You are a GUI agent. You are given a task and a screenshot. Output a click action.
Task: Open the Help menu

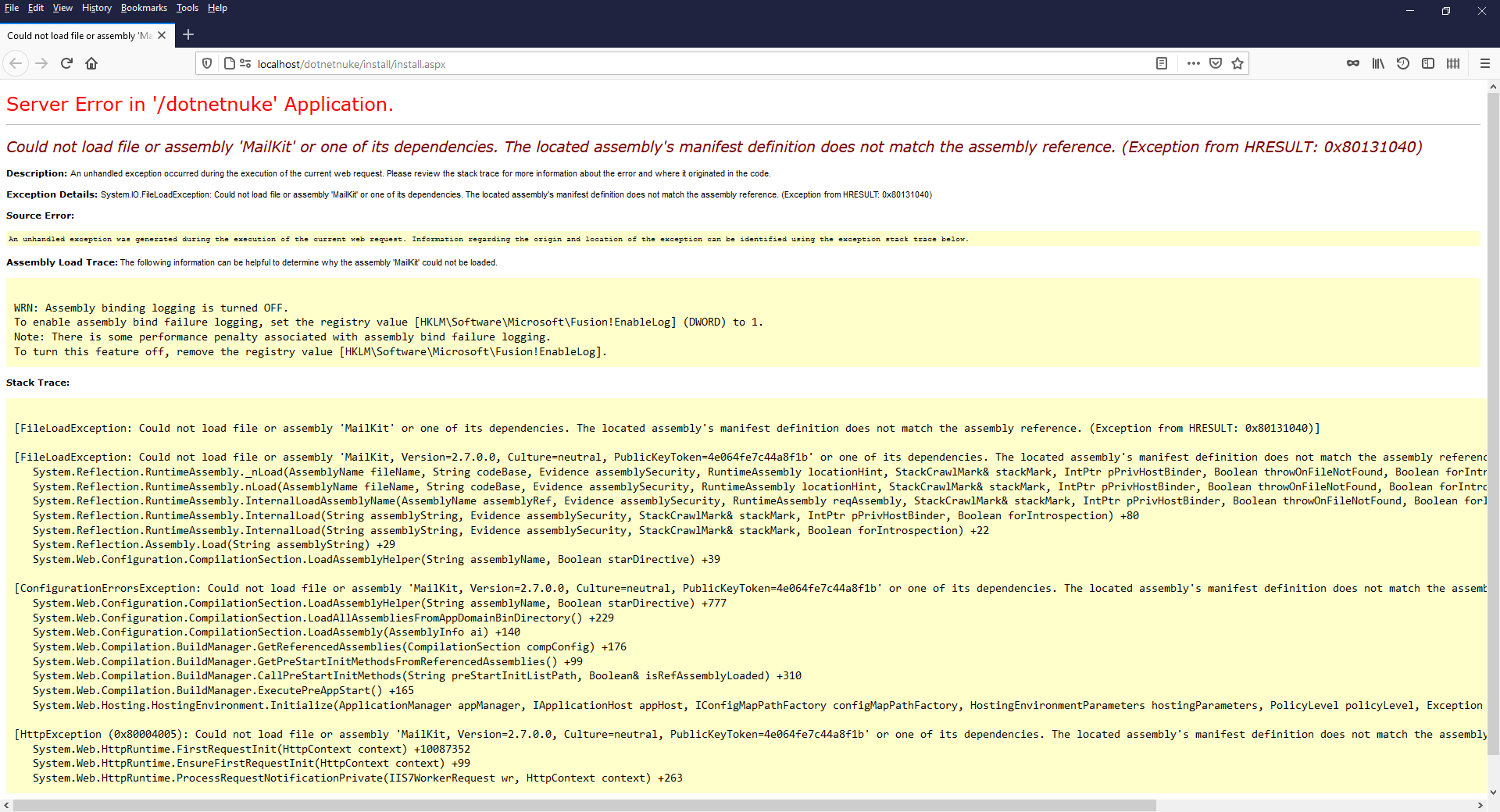(217, 8)
